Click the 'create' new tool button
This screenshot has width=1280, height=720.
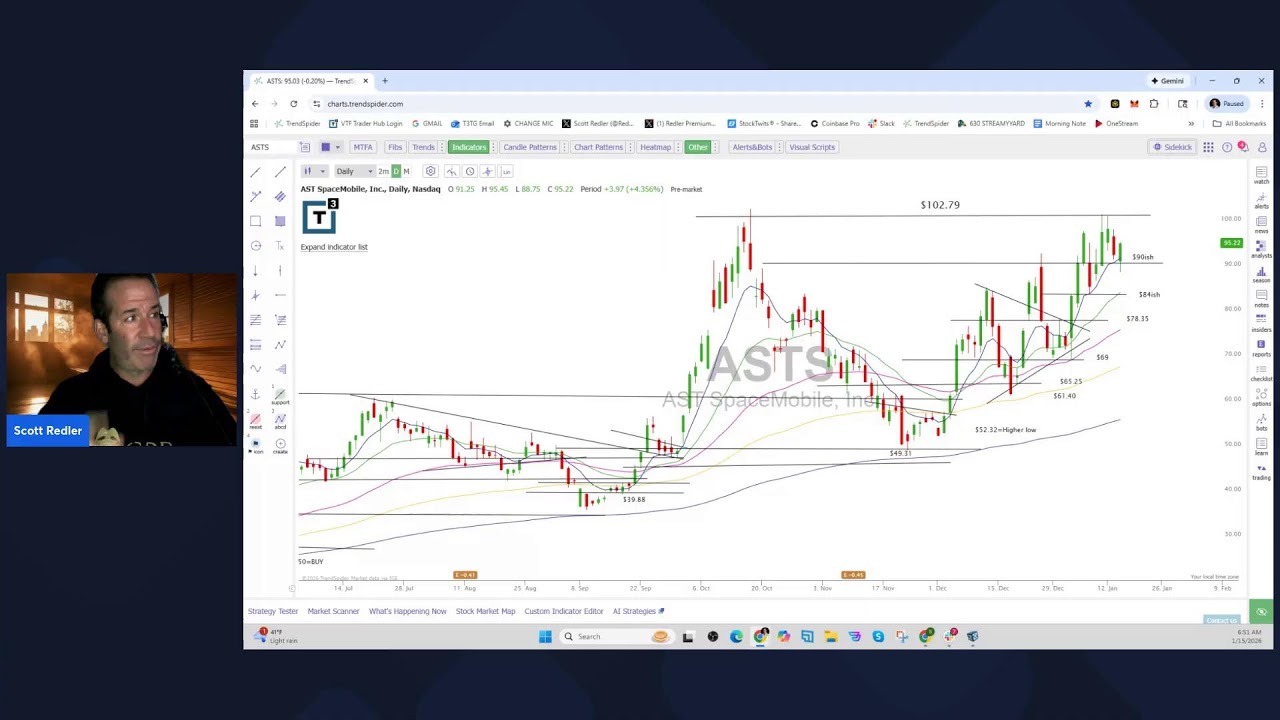(x=280, y=446)
